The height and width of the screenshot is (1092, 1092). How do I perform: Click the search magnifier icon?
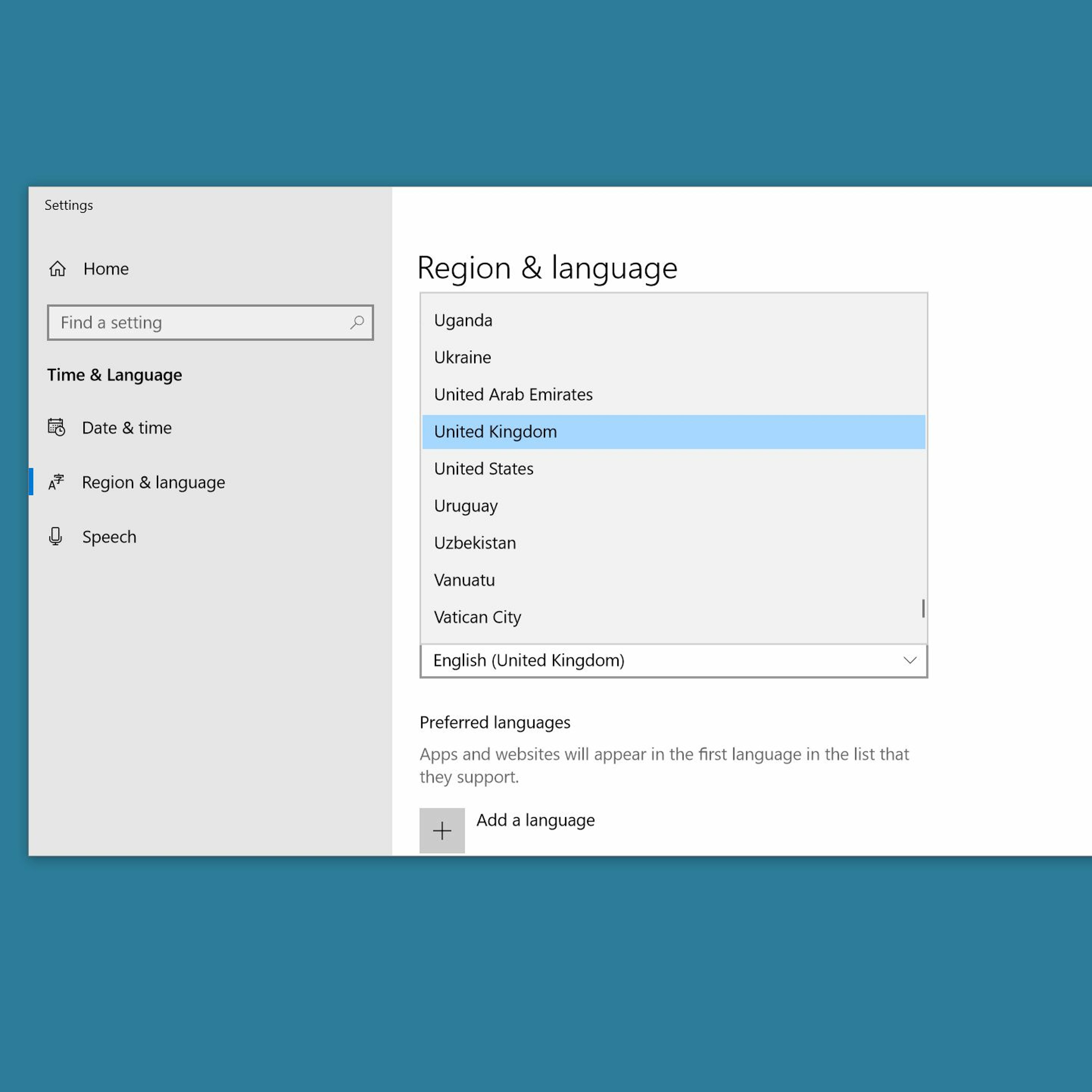[357, 323]
